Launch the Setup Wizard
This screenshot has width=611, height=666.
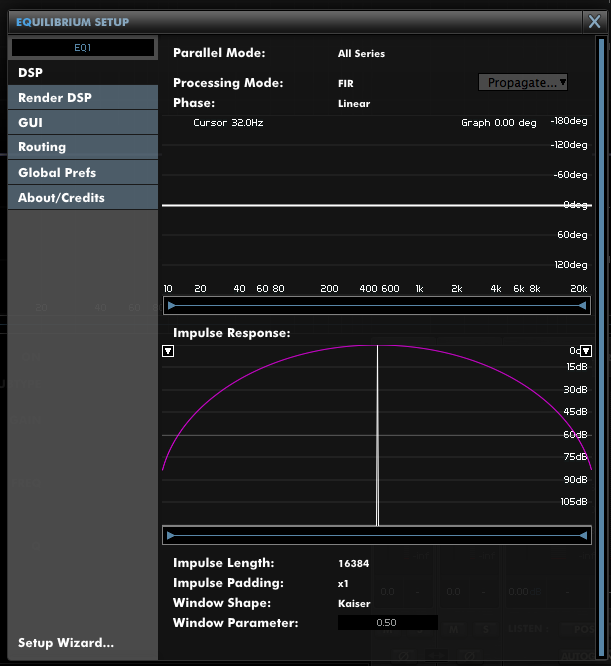tap(66, 643)
